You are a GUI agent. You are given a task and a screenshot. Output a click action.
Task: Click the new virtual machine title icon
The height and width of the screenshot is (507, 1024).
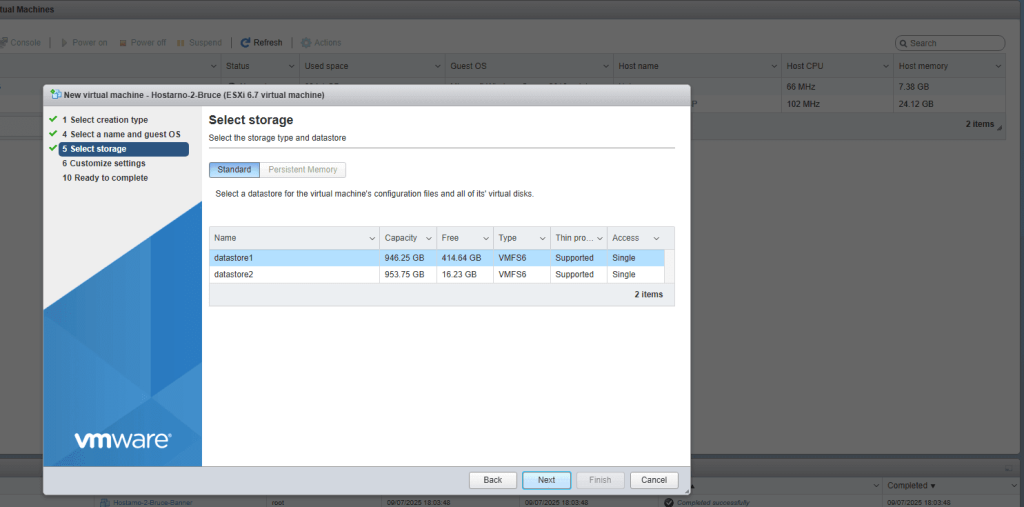(x=56, y=95)
